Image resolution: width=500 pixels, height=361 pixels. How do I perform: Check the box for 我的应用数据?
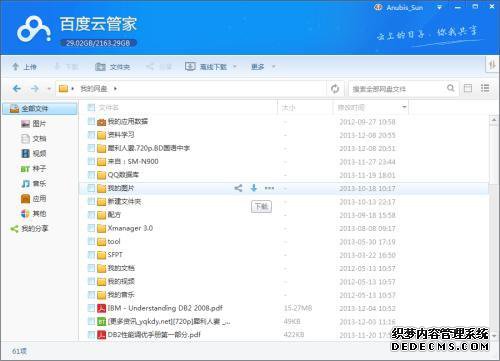[91, 121]
